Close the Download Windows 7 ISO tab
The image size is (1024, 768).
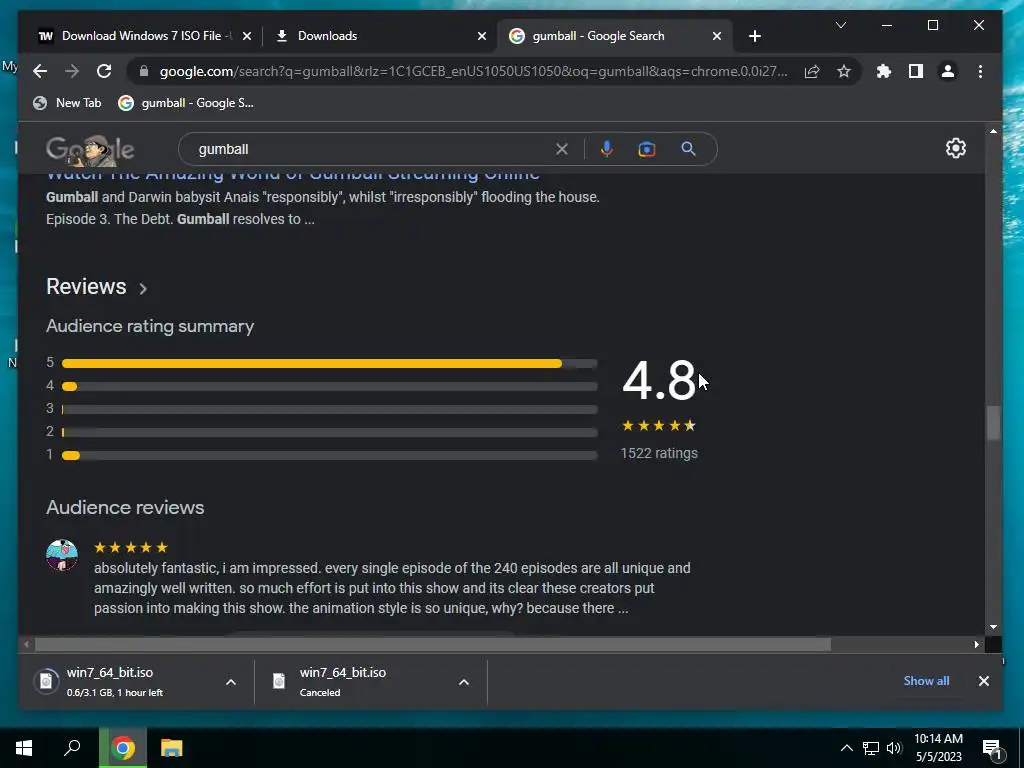247,36
